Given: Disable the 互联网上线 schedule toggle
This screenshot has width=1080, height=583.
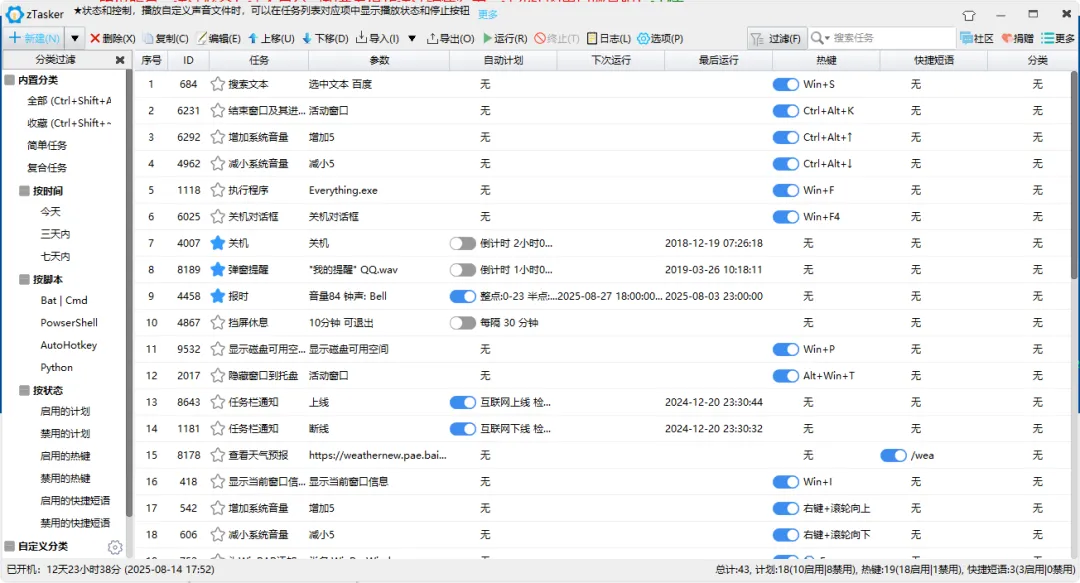Looking at the screenshot, I should tap(462, 402).
